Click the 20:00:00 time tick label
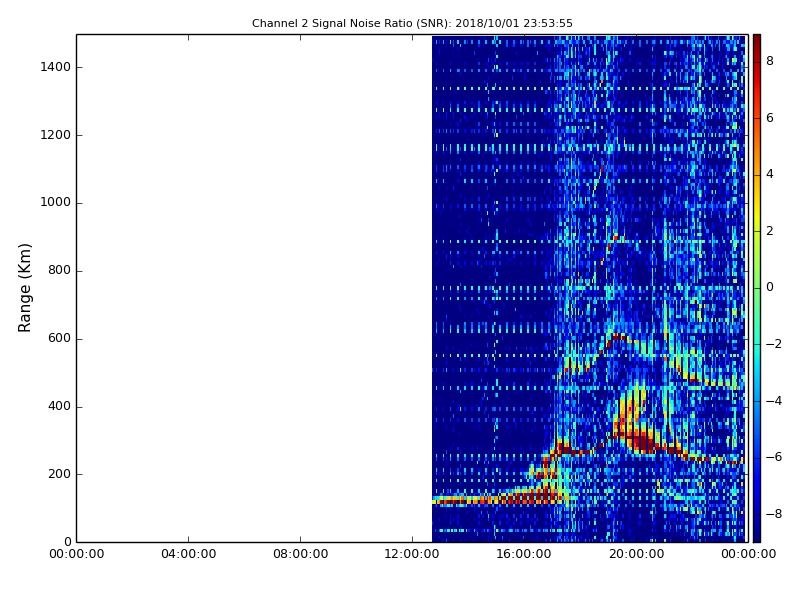The height and width of the screenshot is (600, 800). [x=637, y=554]
